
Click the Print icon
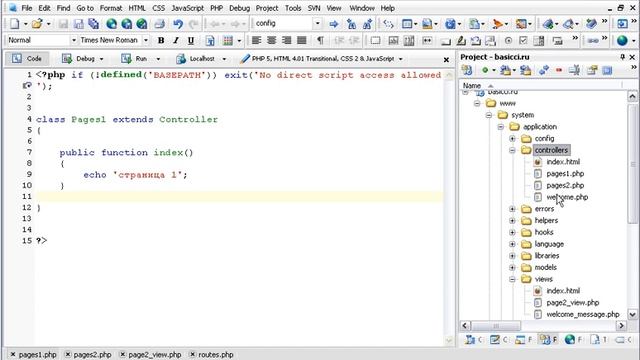click(160, 24)
